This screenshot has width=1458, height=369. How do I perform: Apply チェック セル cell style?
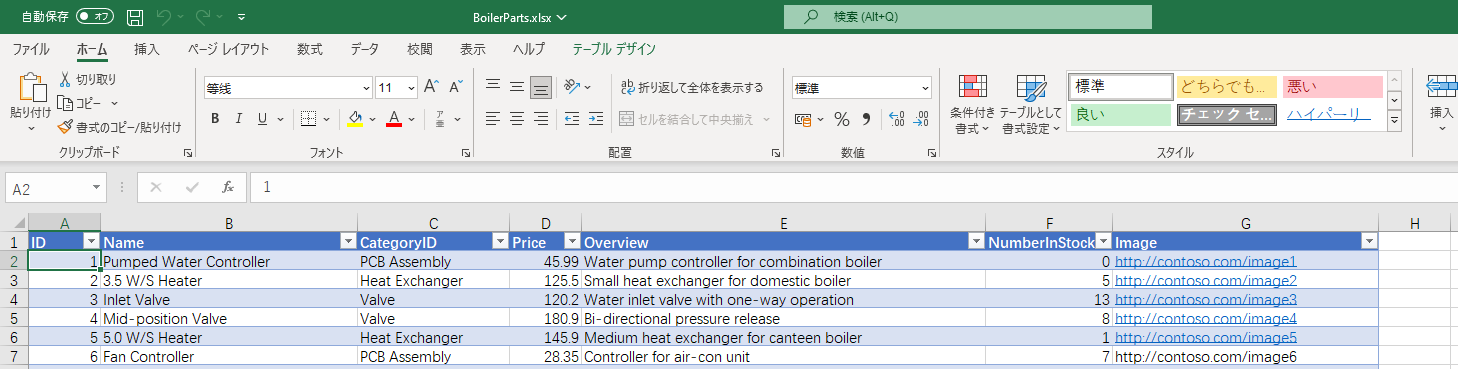pyautogui.click(x=1226, y=115)
